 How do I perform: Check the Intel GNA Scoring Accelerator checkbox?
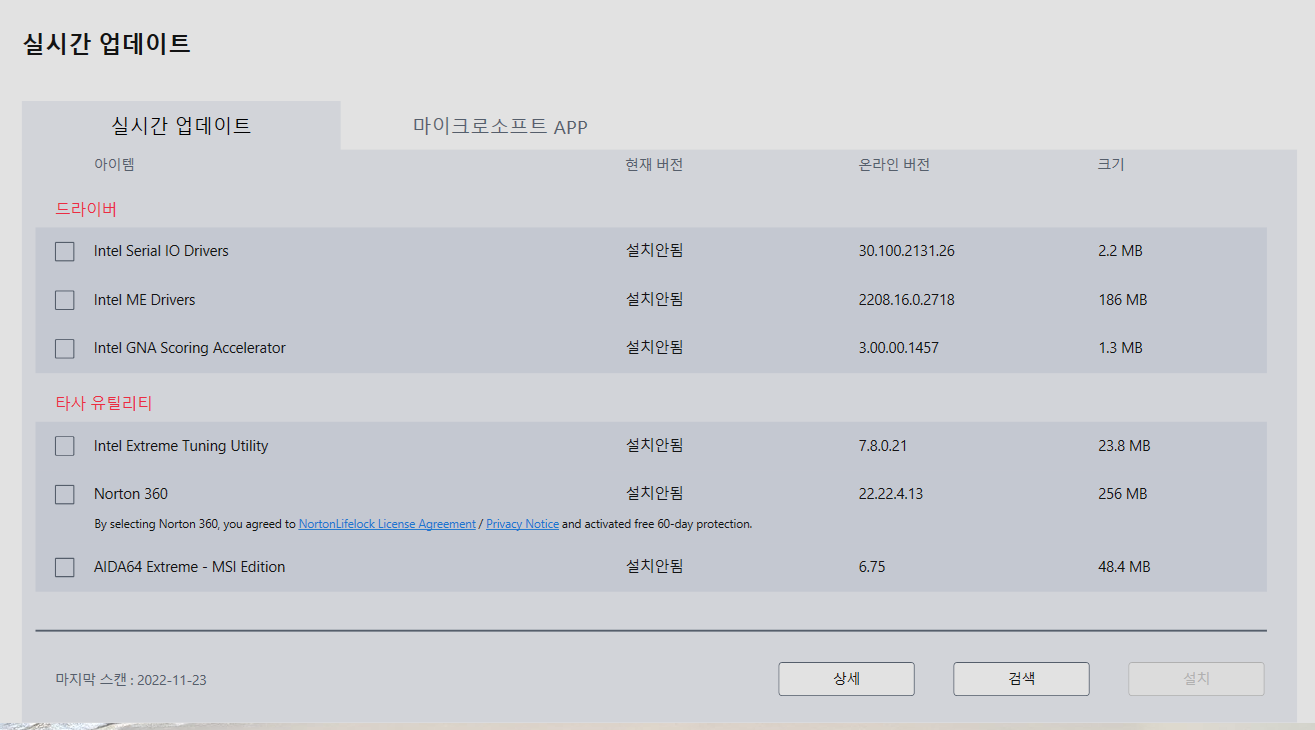pyautogui.click(x=65, y=349)
